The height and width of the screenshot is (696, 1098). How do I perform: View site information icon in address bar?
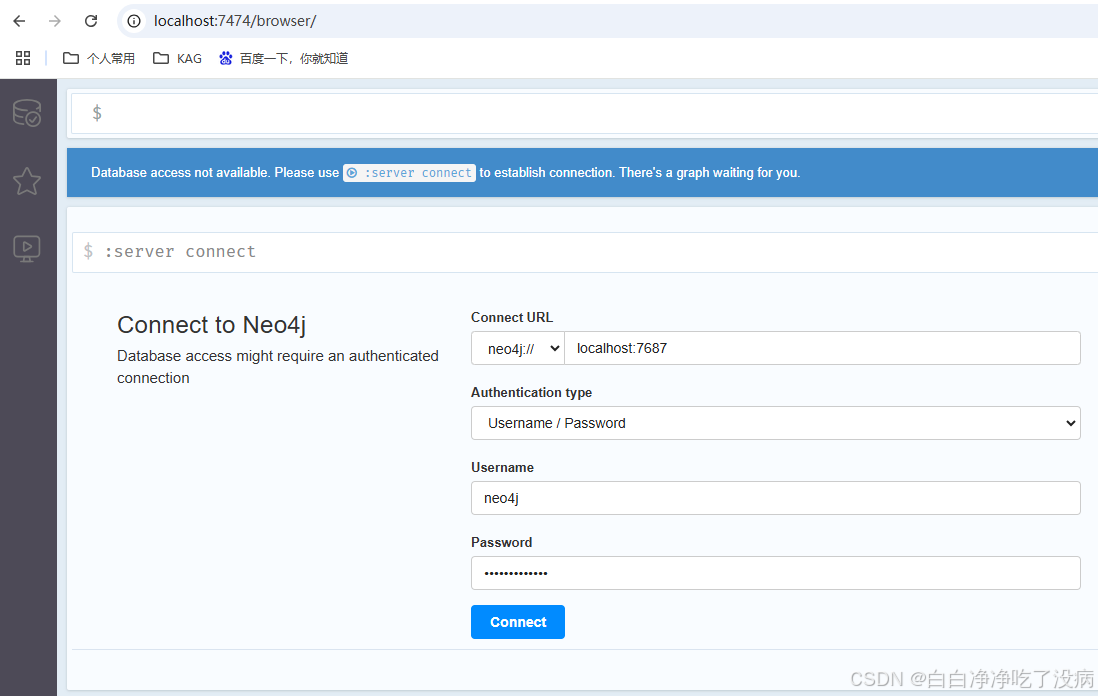pos(134,21)
